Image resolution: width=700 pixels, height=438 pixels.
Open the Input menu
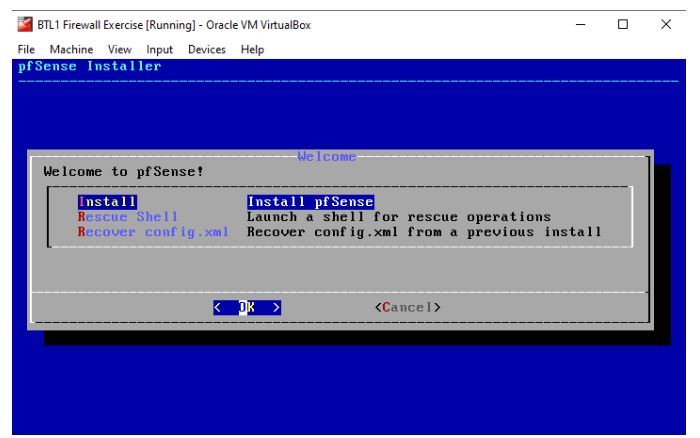coord(159,50)
